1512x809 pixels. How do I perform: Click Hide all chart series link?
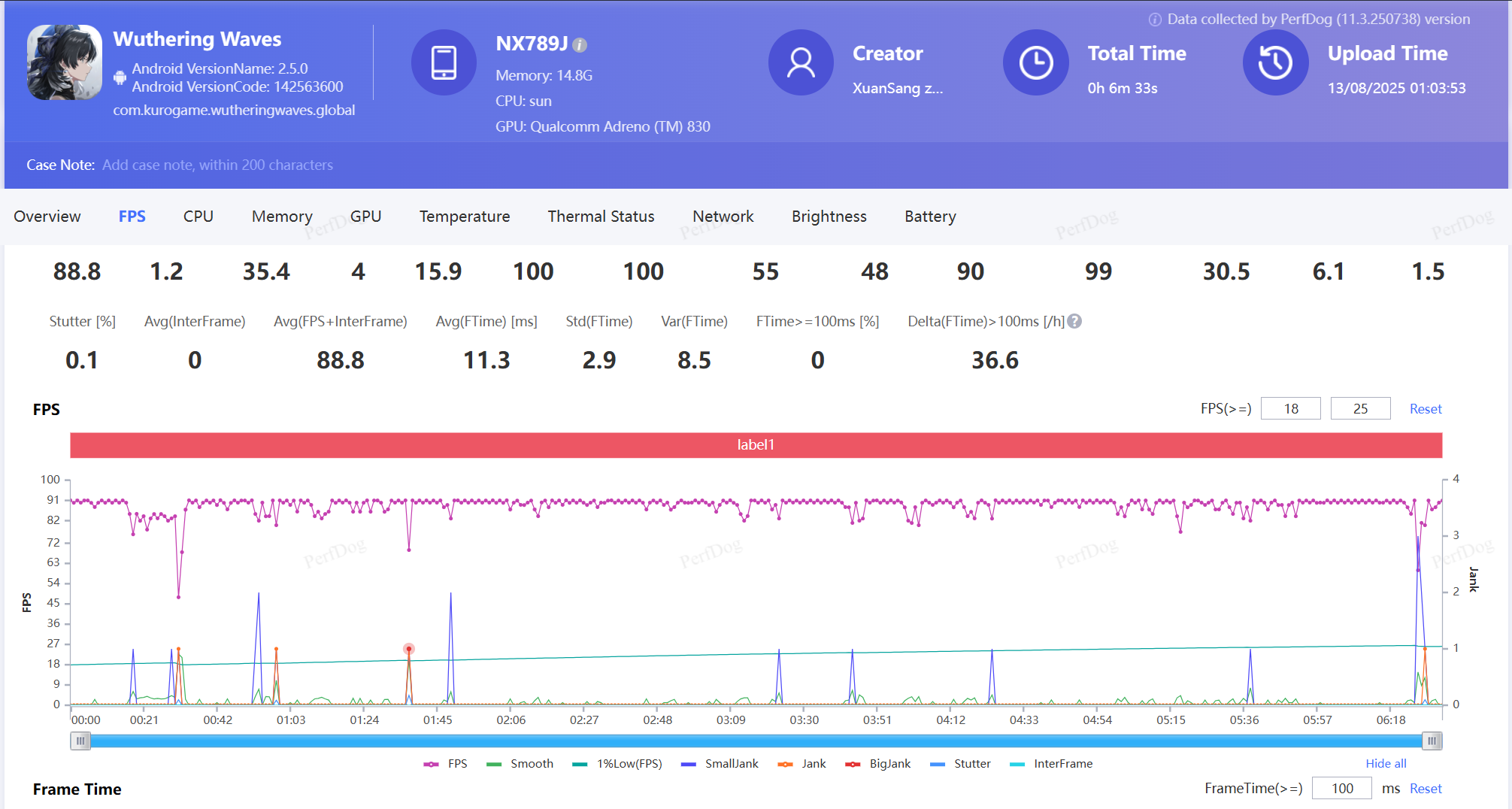point(1386,764)
